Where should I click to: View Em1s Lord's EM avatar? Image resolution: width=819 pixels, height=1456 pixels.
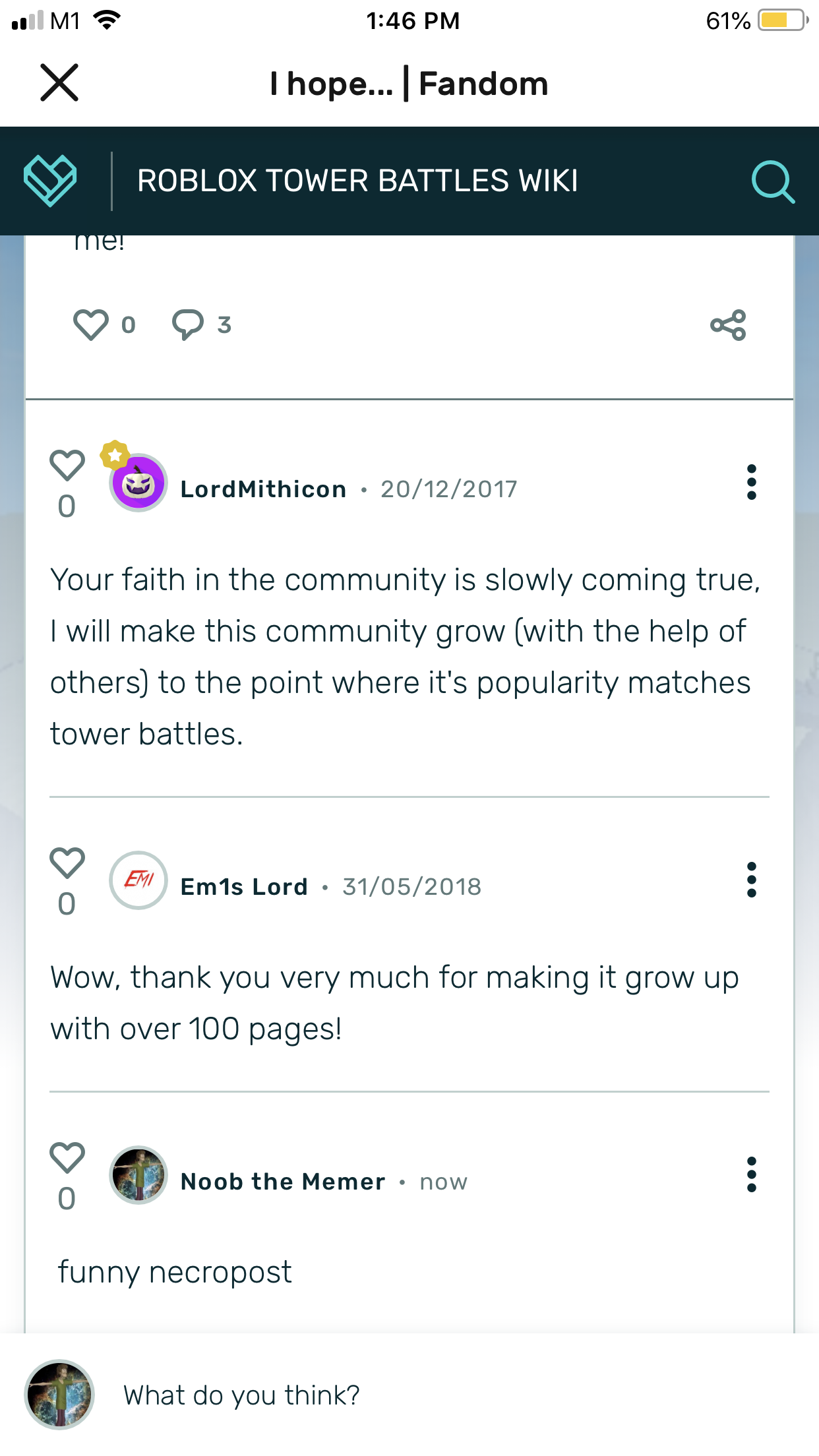click(138, 880)
